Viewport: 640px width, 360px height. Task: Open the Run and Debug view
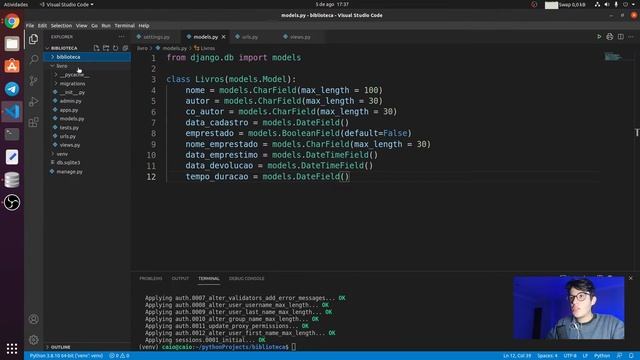(33, 101)
